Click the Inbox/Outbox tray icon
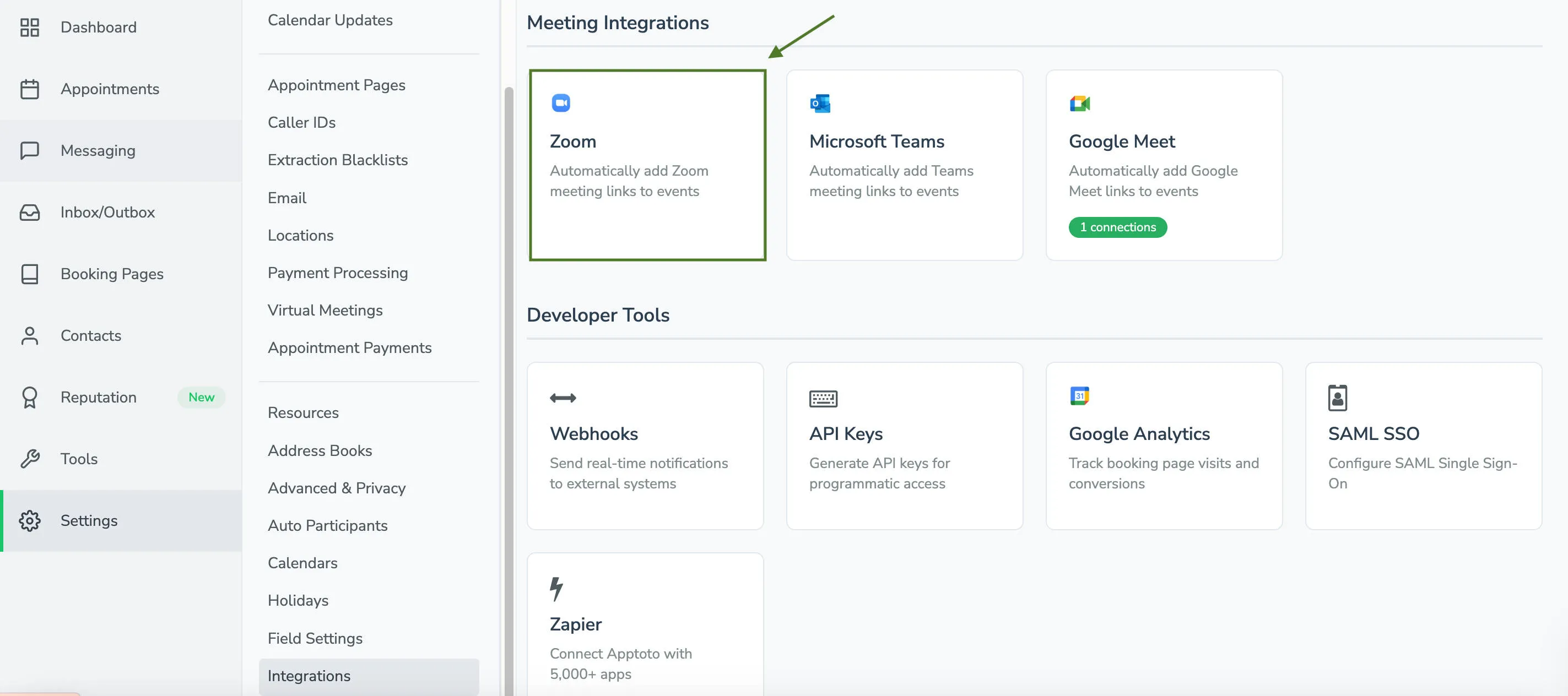 30,213
